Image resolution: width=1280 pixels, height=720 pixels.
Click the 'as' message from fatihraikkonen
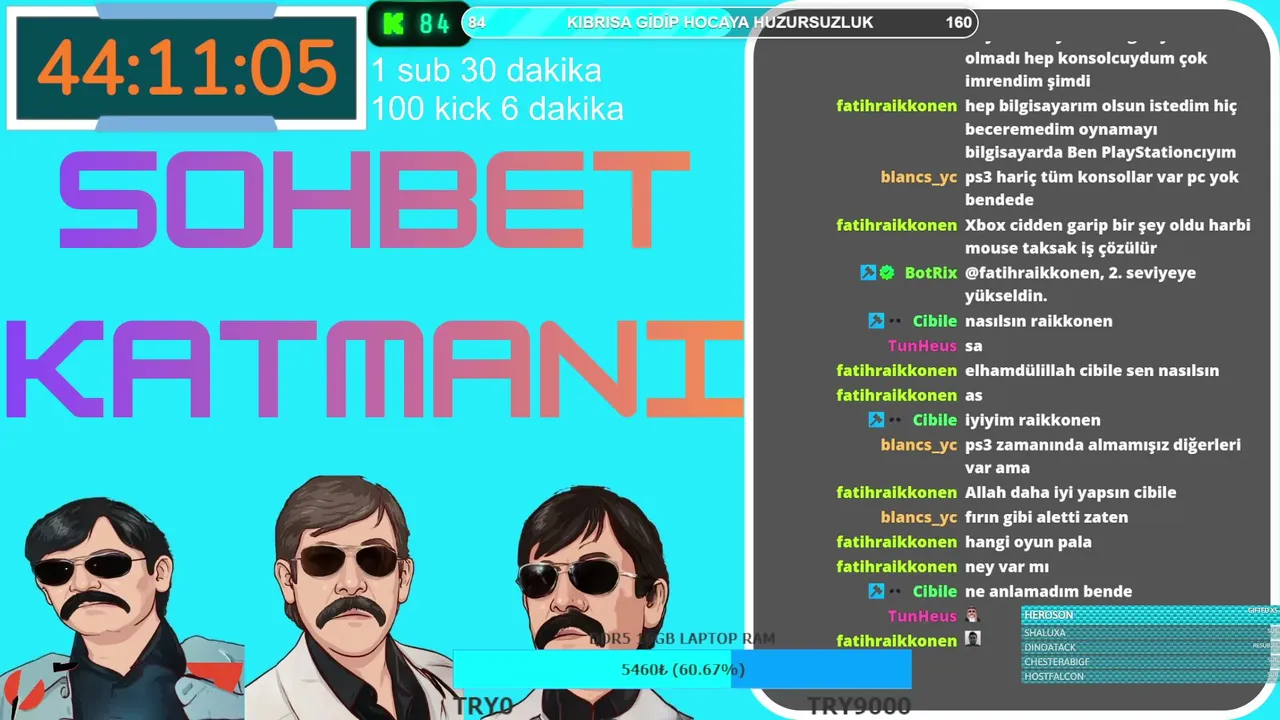[974, 395]
